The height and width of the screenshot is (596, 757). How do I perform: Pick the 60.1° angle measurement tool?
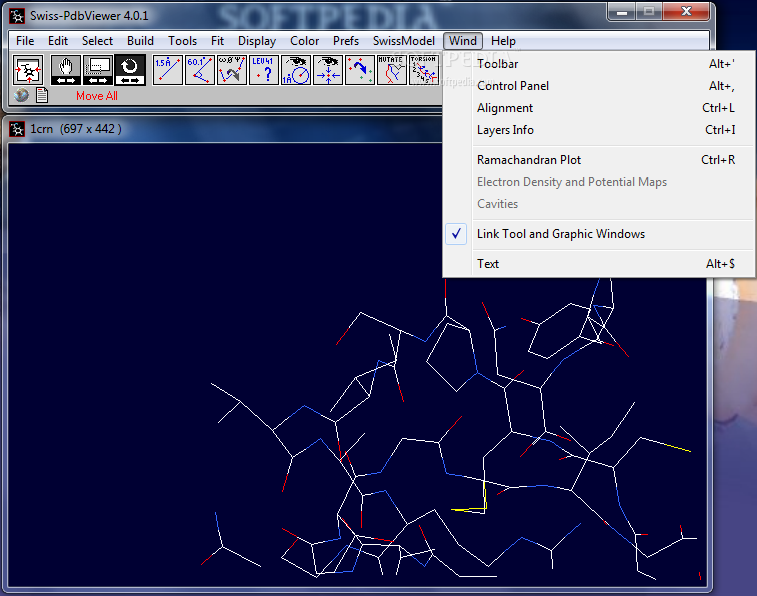click(199, 70)
